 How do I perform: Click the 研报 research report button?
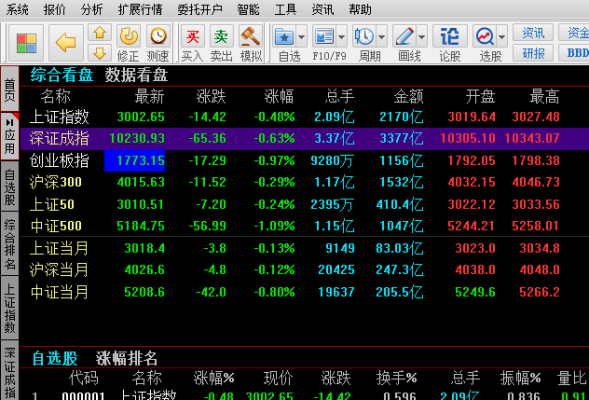tap(533, 53)
